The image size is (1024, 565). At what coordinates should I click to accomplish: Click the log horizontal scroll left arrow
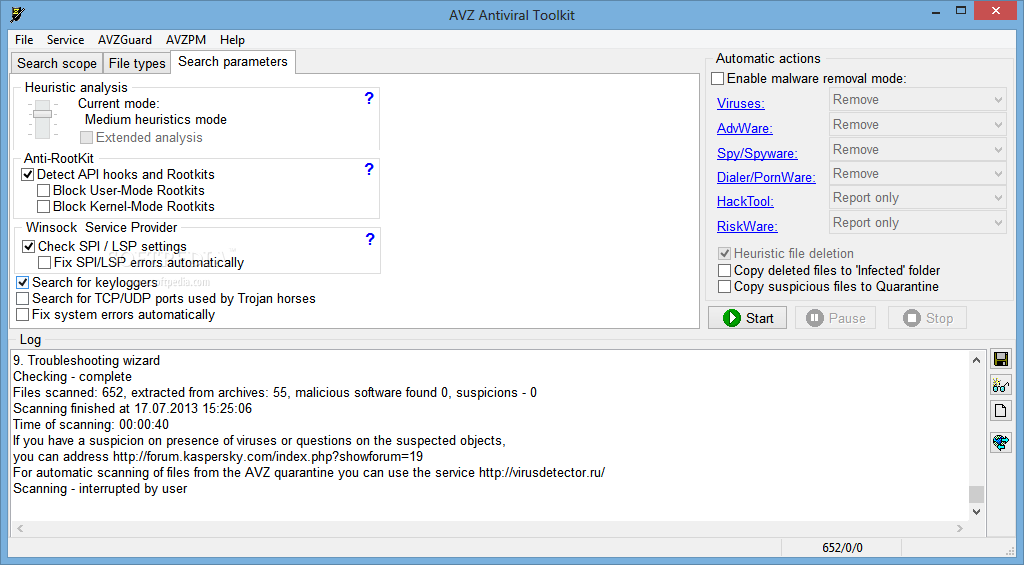click(x=20, y=528)
